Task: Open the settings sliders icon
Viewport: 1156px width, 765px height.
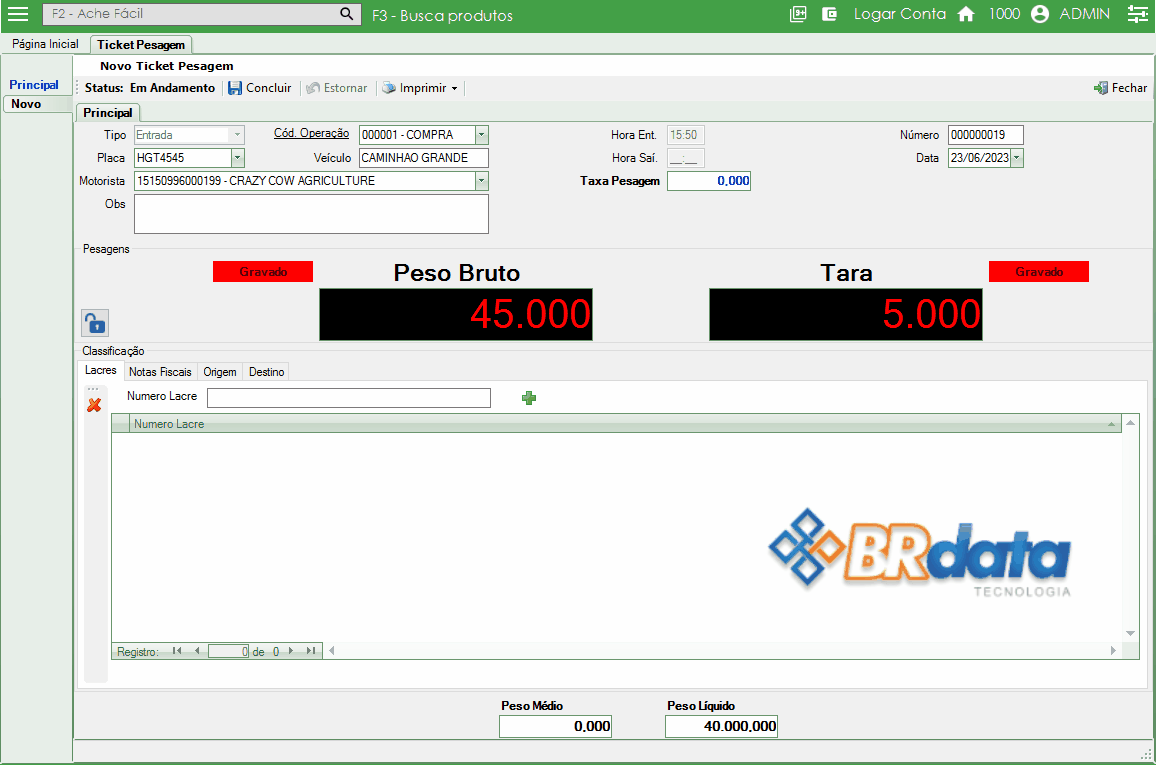Action: [1137, 14]
